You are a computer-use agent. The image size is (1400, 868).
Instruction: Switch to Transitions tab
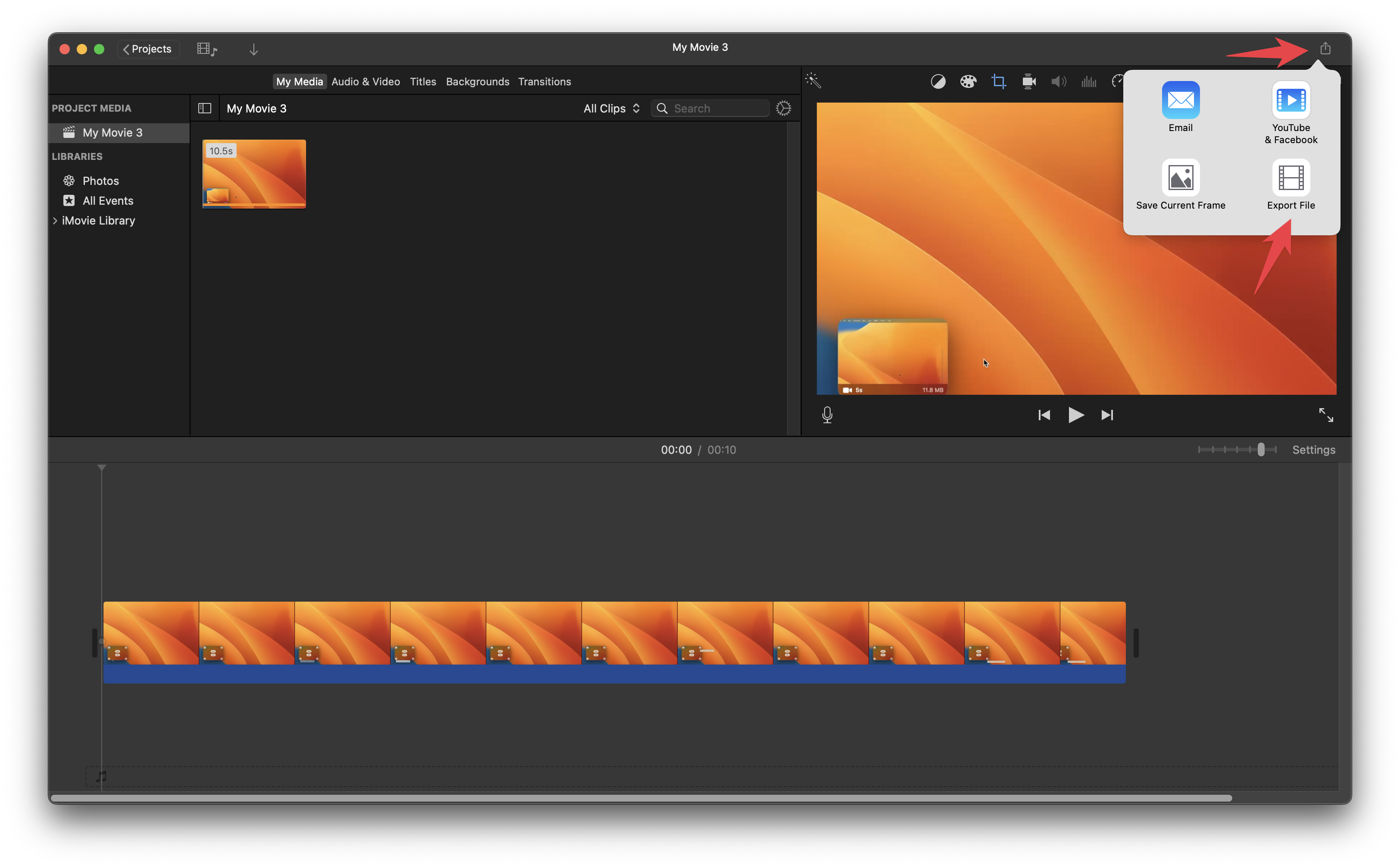point(544,81)
